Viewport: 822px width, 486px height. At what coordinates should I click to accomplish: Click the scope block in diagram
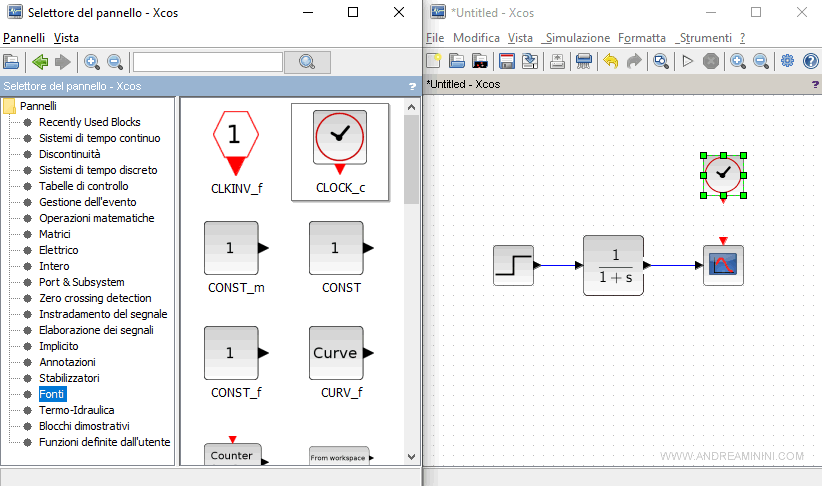723,265
